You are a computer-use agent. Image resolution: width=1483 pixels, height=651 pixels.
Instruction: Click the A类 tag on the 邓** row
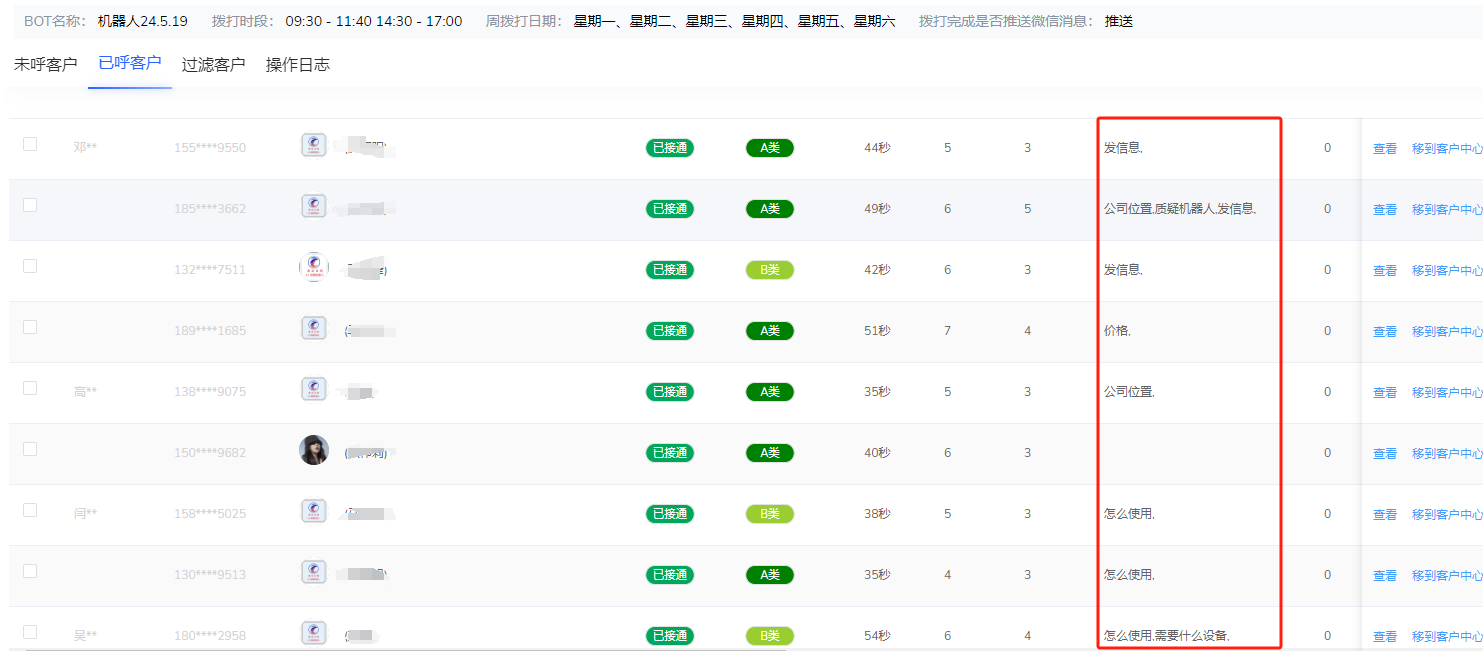point(769,147)
